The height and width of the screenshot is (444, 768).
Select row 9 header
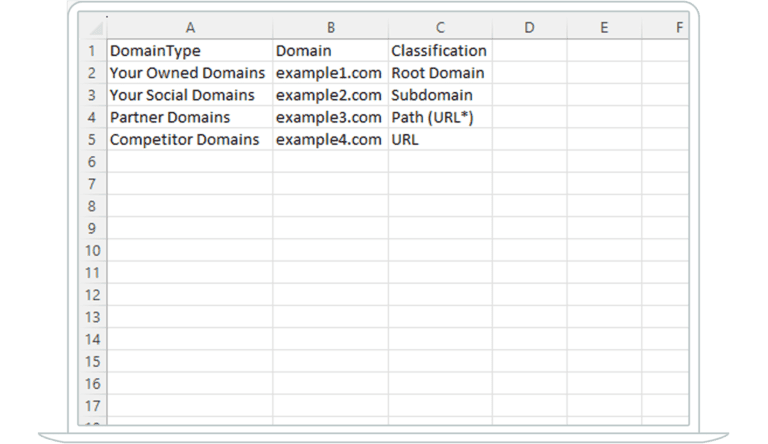click(92, 228)
